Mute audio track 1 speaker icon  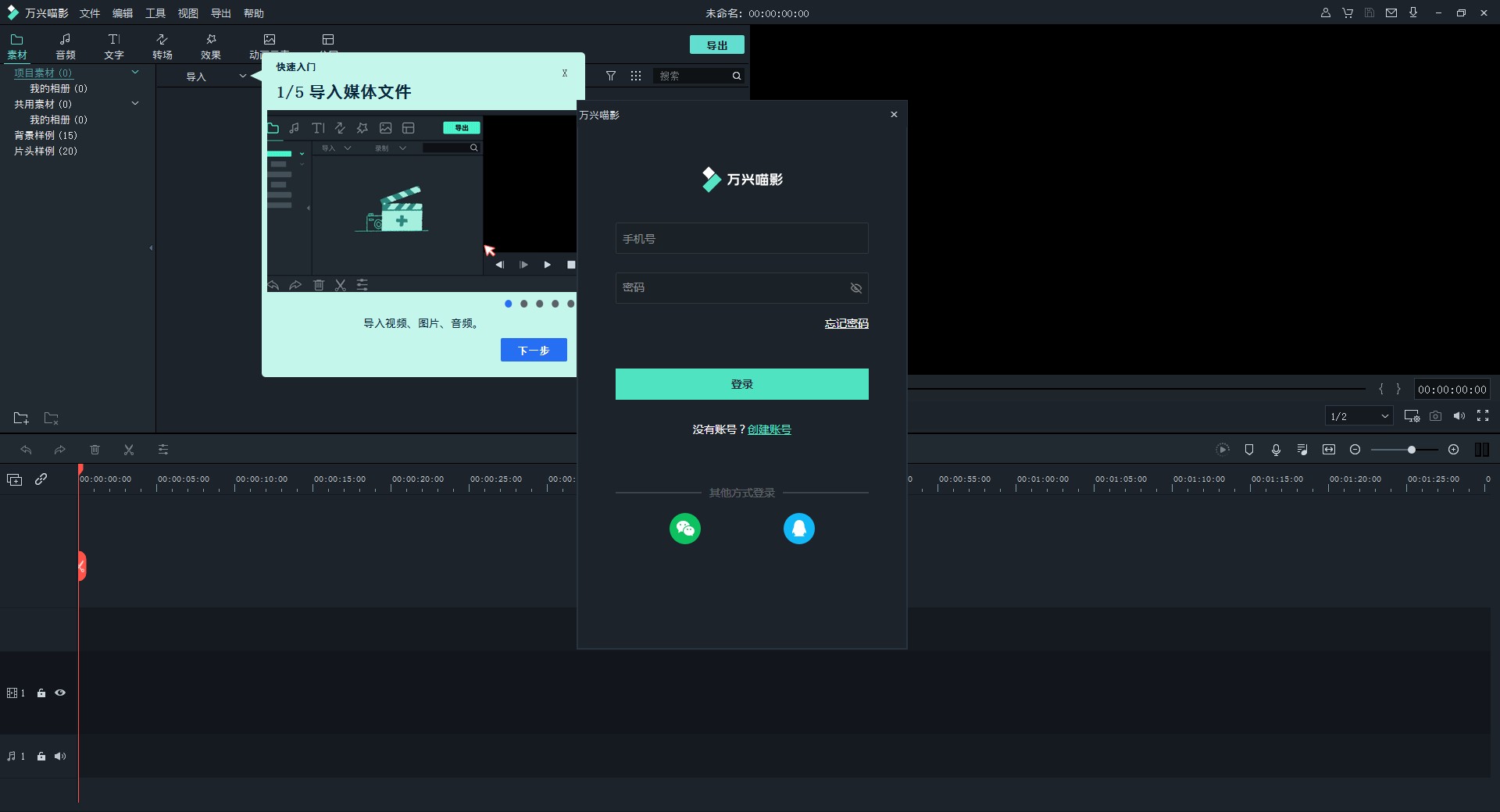tap(60, 756)
